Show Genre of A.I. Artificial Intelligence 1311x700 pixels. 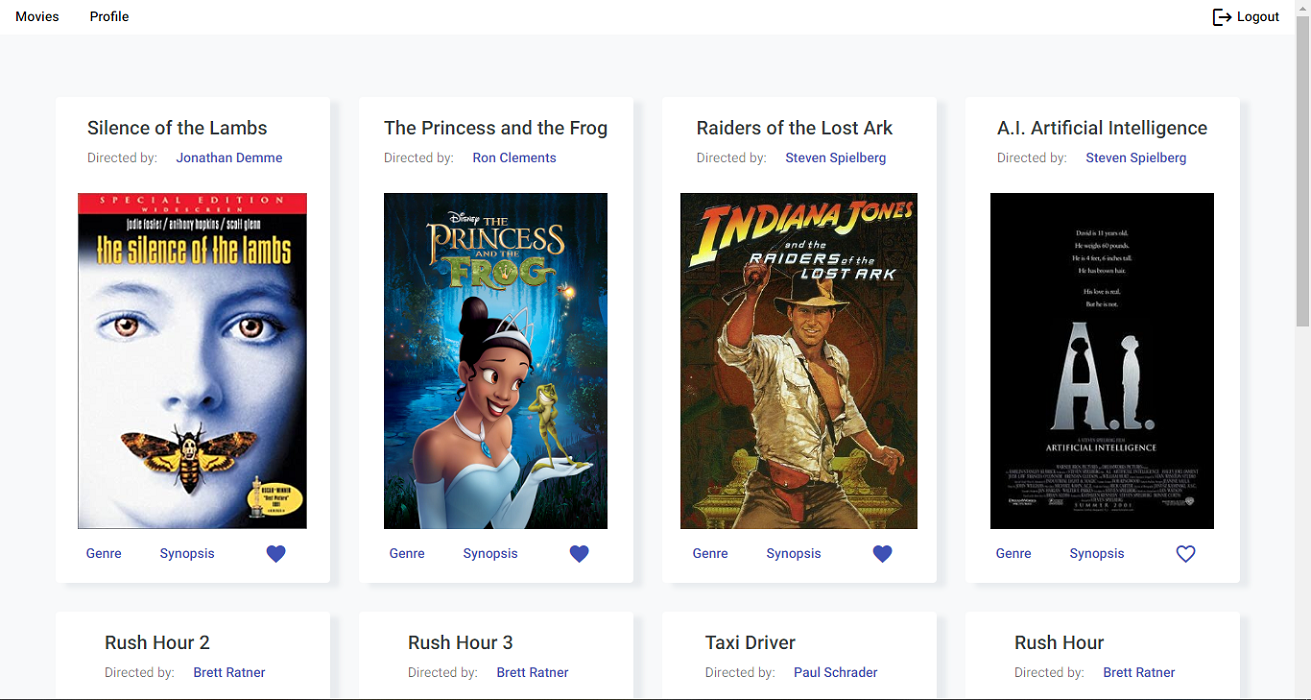click(1013, 554)
